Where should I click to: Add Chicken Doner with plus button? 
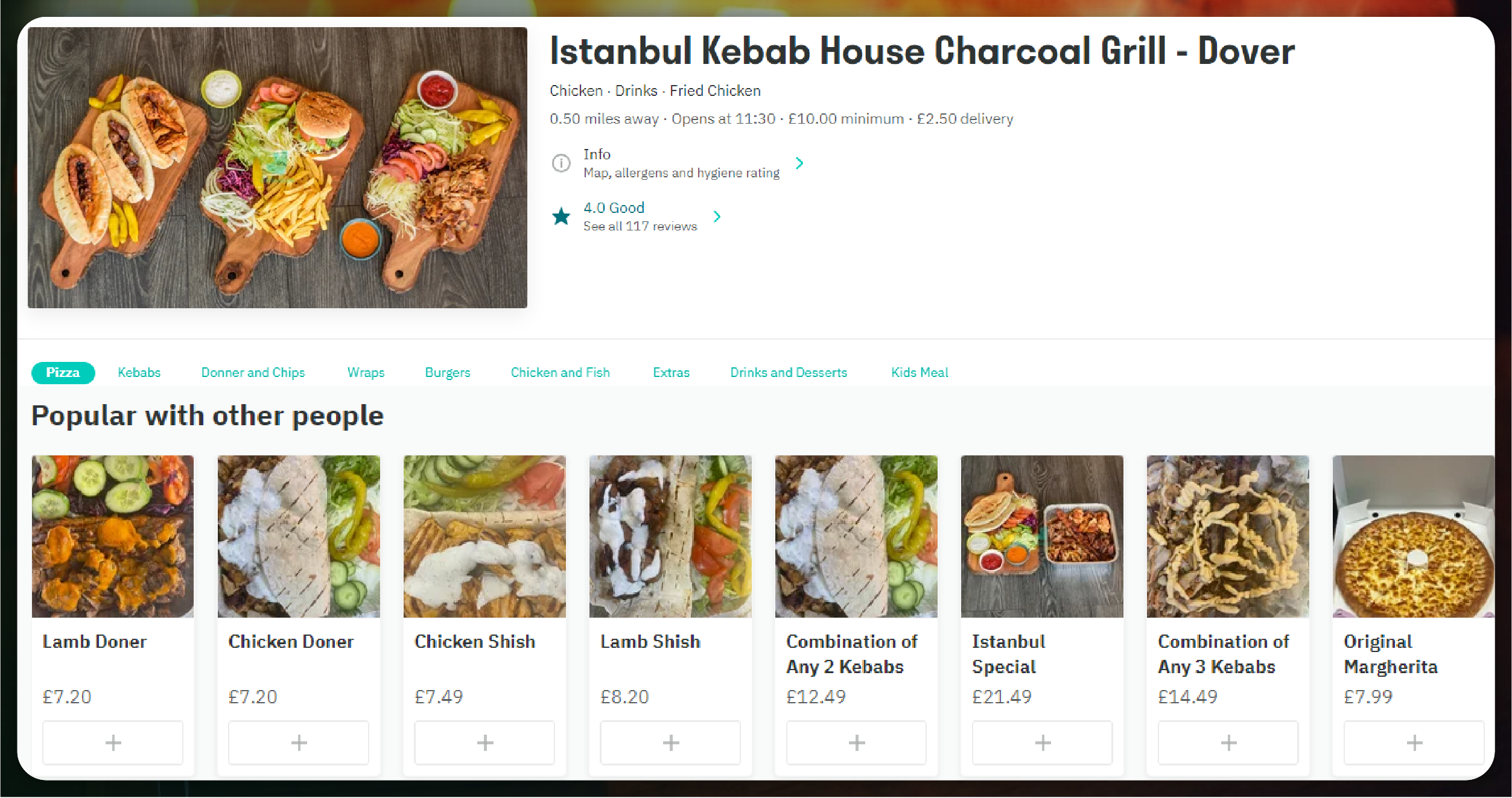tap(299, 743)
